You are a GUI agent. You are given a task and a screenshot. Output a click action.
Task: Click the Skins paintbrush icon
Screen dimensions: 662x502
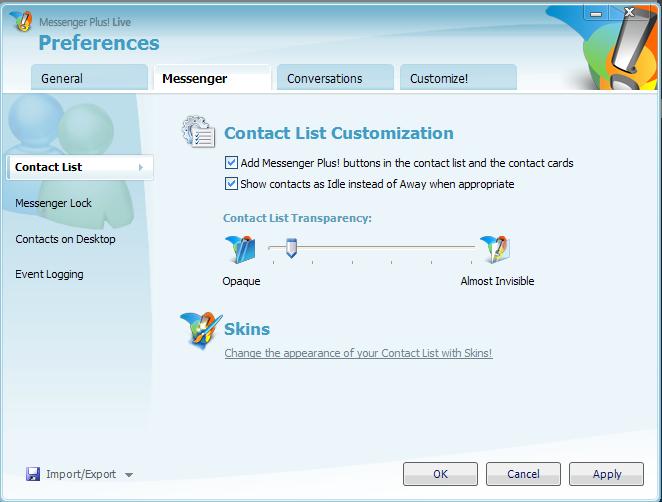(x=199, y=330)
